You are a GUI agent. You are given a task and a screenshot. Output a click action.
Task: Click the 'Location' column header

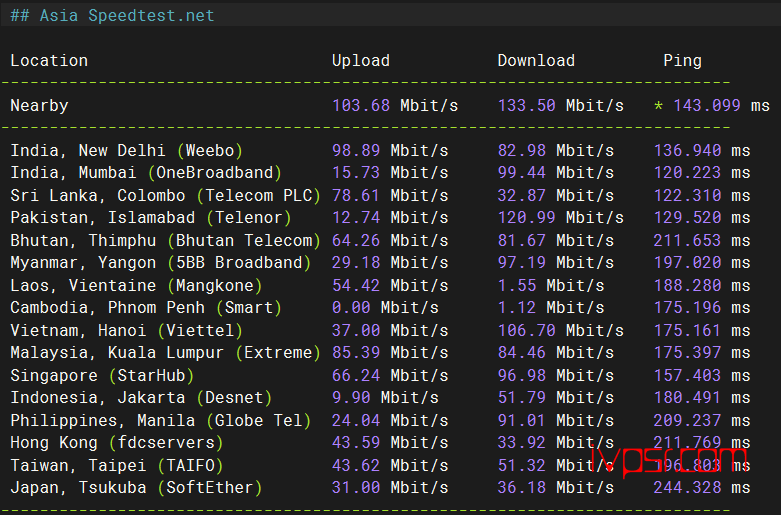49,61
